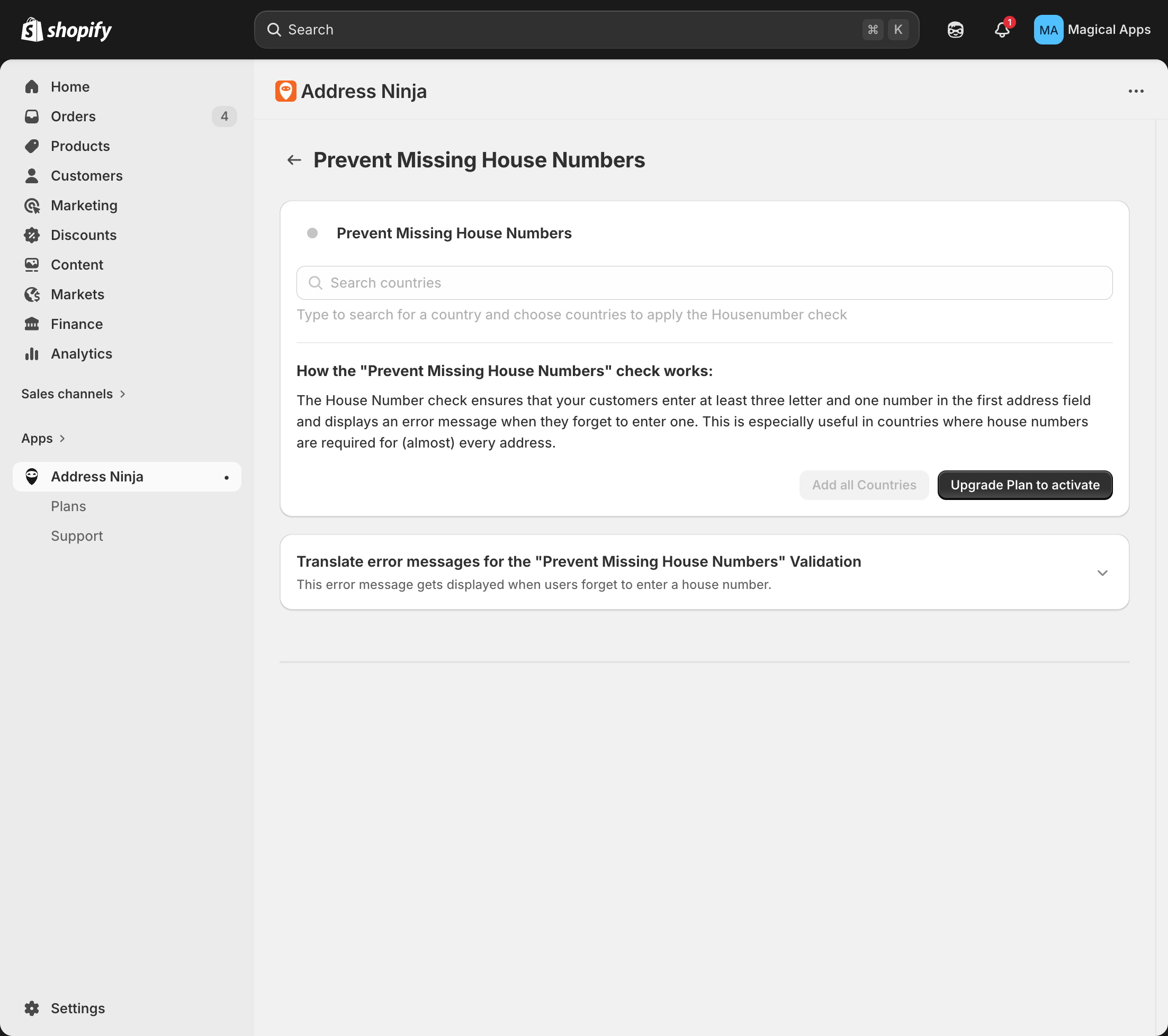Screen dimensions: 1168x1036
Task: Open Discounts from the sidebar
Action: (84, 235)
